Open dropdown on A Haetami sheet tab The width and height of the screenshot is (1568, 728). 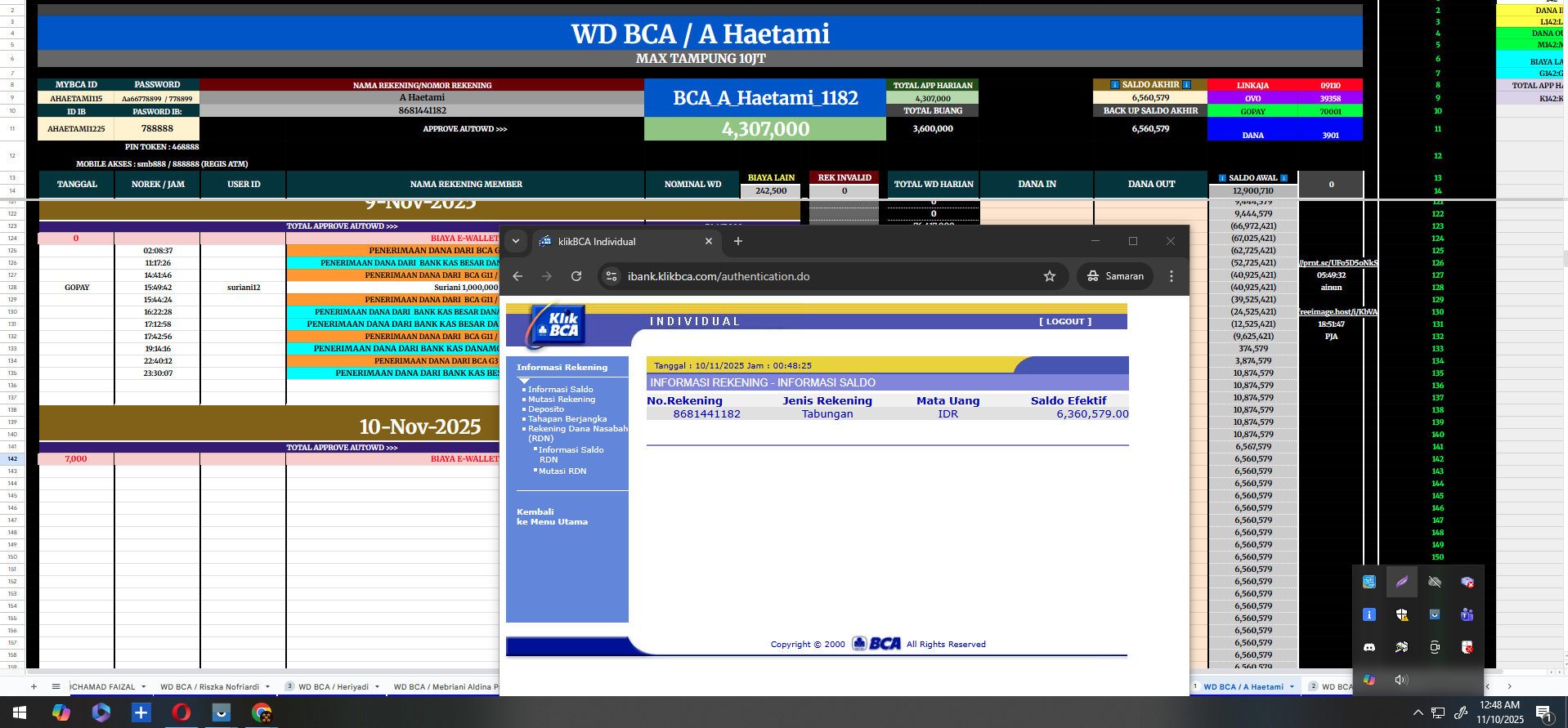[x=1292, y=687]
